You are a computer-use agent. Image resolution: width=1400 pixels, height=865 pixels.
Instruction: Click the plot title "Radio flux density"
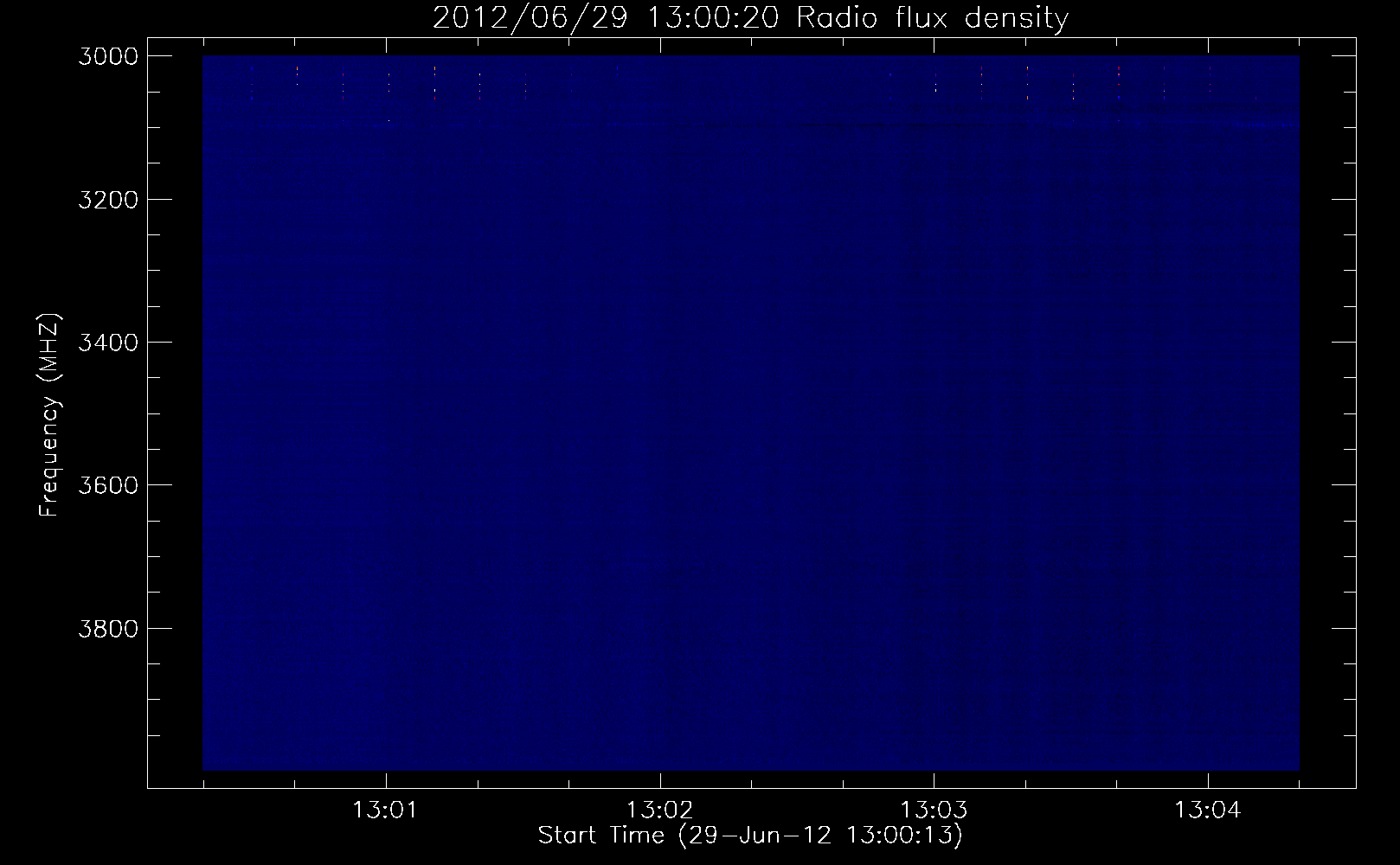932,17
